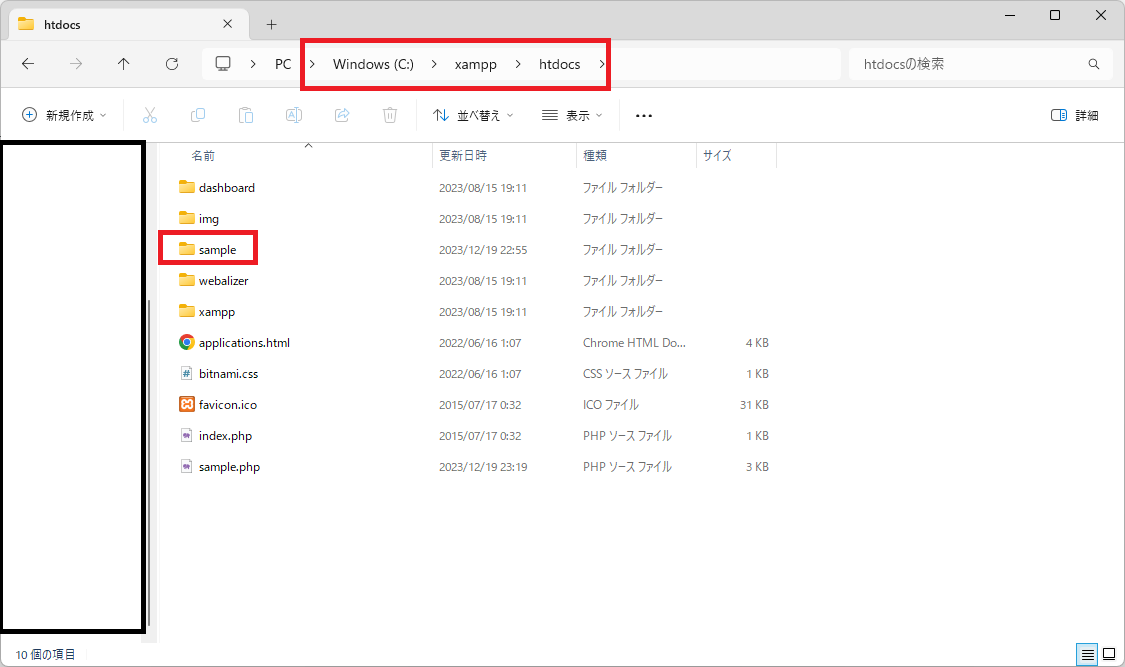Click the Up arrow to go to parent folder
1125x667 pixels.
tap(123, 63)
